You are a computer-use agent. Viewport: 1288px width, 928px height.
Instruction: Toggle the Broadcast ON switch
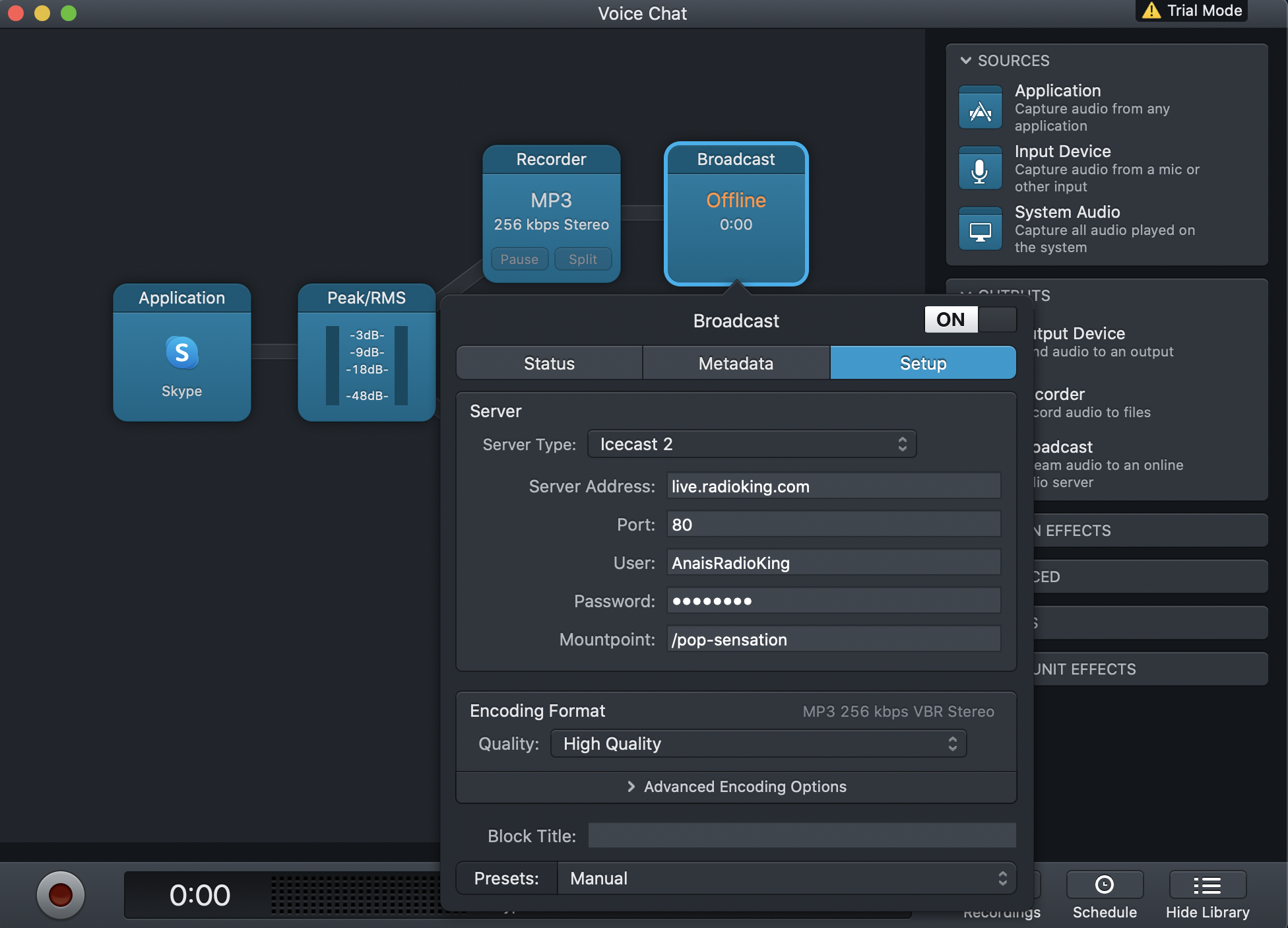(x=970, y=319)
